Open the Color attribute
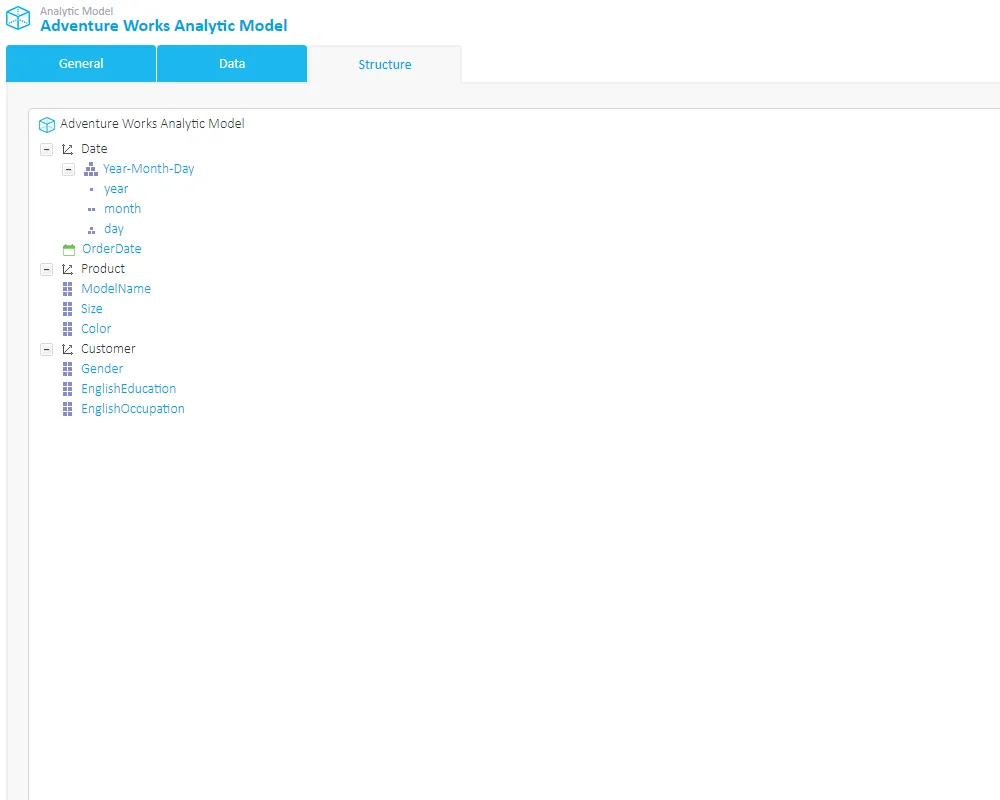 pyautogui.click(x=96, y=329)
